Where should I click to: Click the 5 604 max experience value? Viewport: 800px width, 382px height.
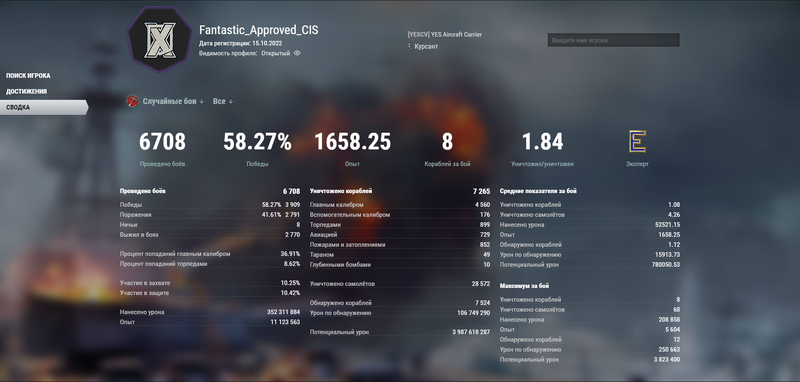pyautogui.click(x=672, y=329)
